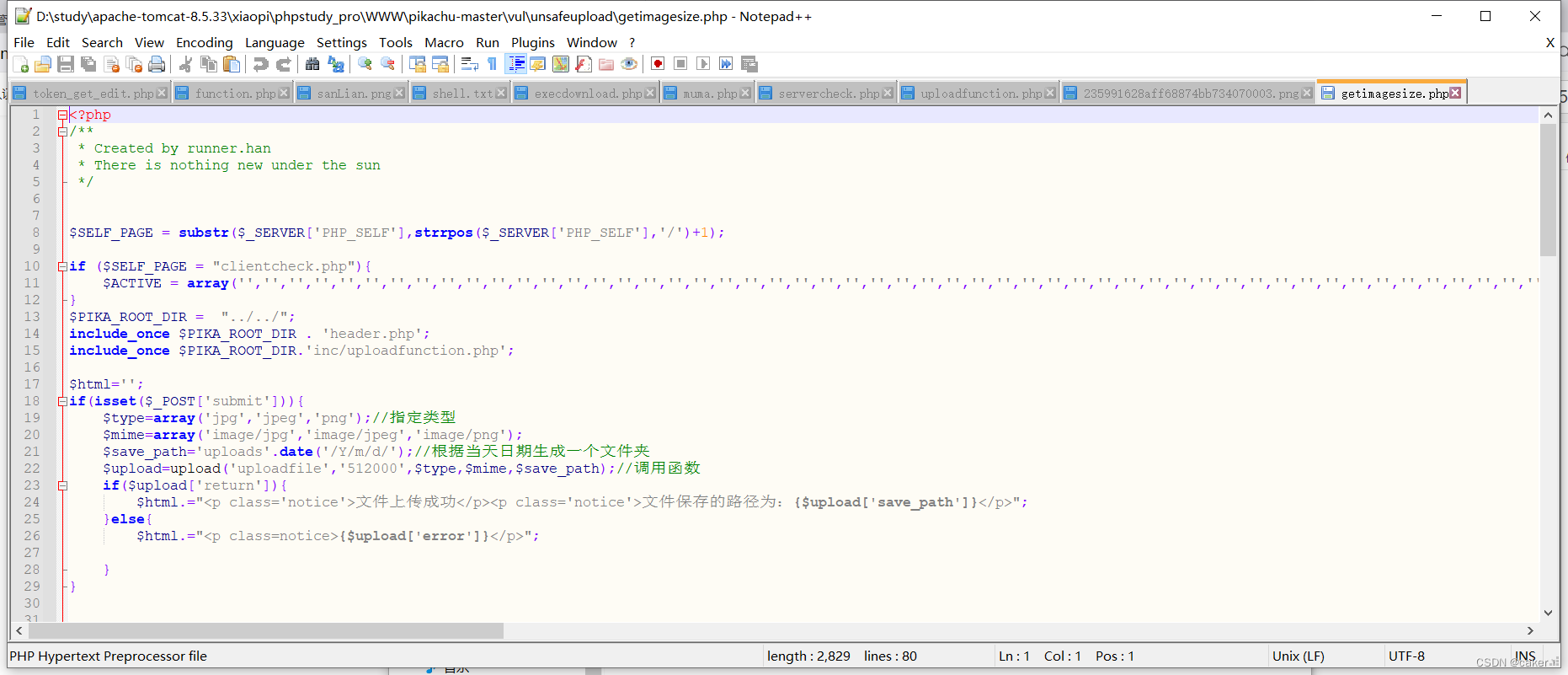Image resolution: width=1568 pixels, height=675 pixels.
Task: Click the Copy toolbar icon
Action: [x=209, y=64]
